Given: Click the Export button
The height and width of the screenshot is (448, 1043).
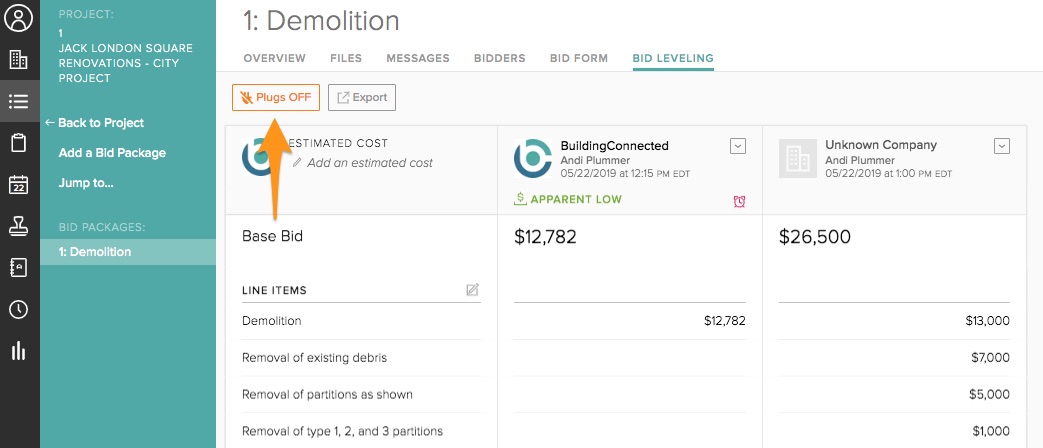Looking at the screenshot, I should click(x=362, y=97).
